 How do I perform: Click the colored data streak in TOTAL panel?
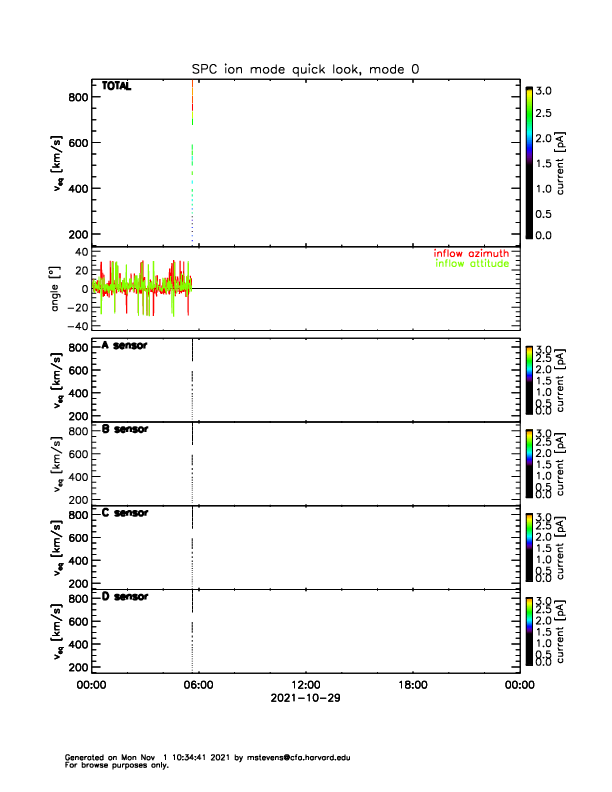[192, 110]
